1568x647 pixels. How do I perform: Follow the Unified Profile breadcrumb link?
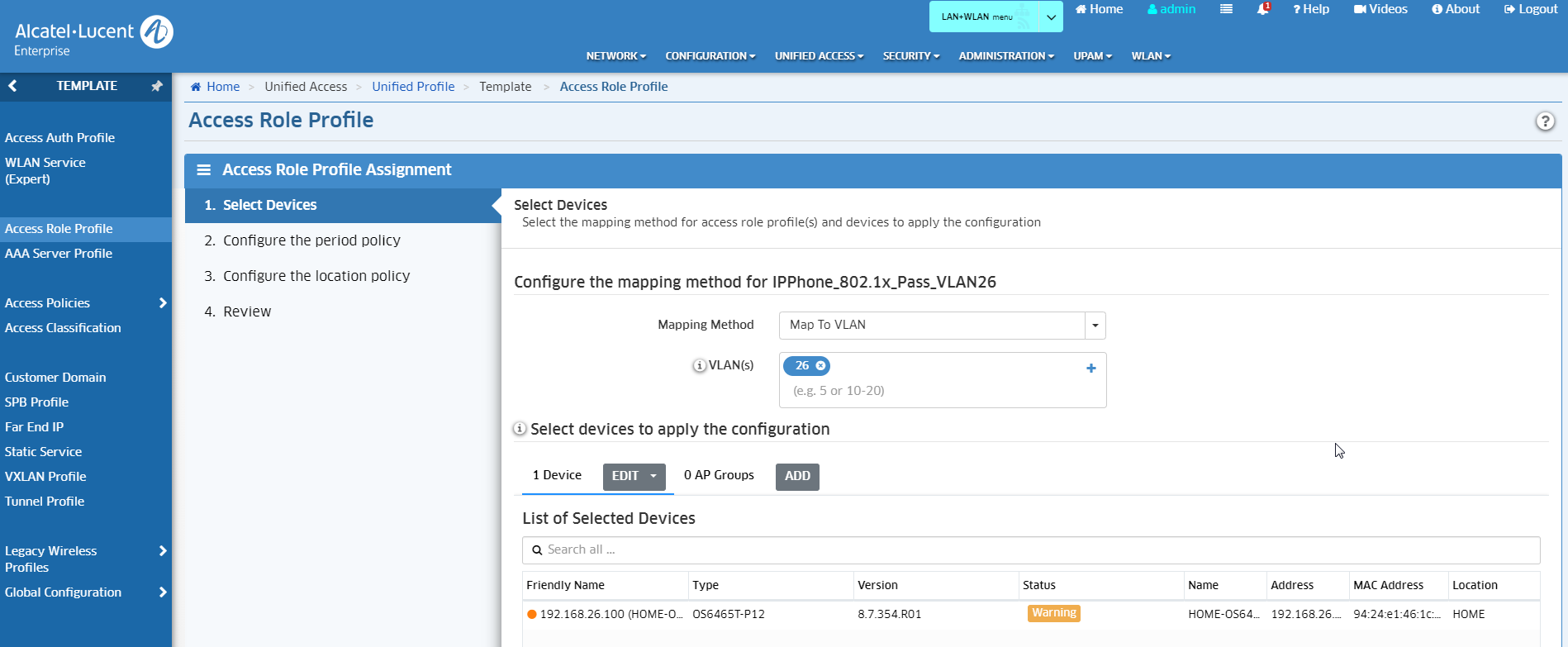tap(413, 87)
